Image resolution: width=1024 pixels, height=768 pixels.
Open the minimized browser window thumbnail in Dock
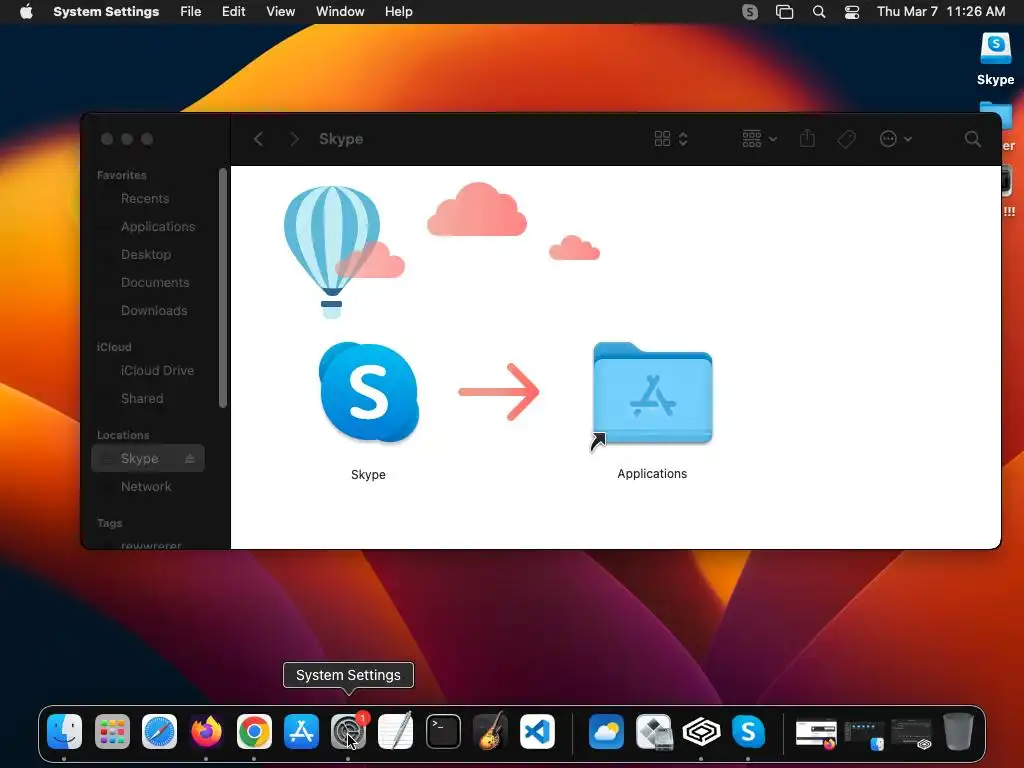816,733
